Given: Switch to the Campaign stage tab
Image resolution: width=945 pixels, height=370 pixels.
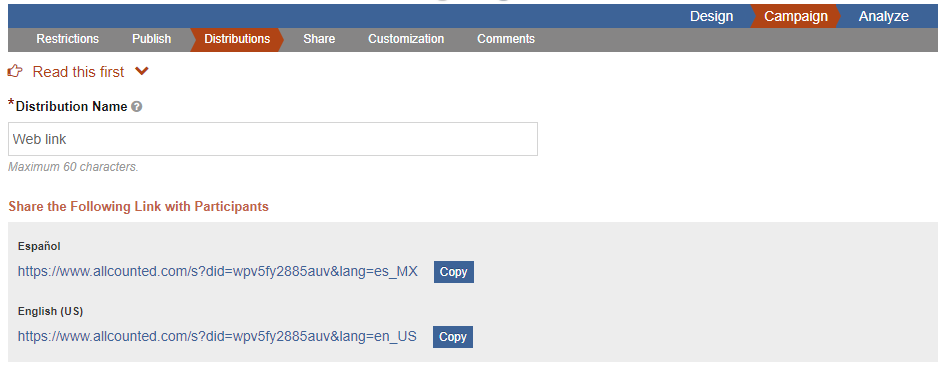Looking at the screenshot, I should pyautogui.click(x=796, y=16).
